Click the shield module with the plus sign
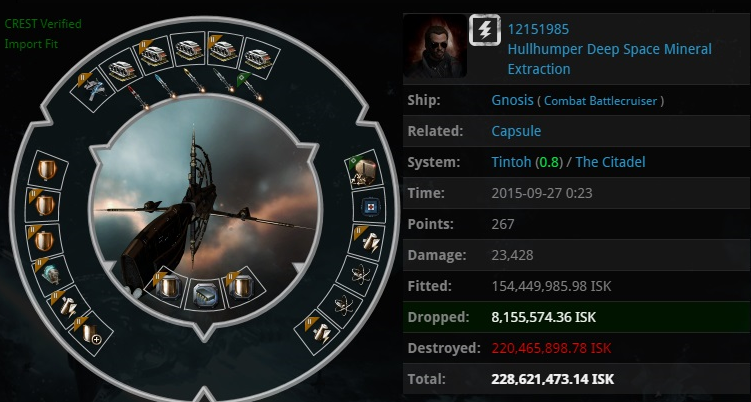The width and height of the screenshot is (751, 402). pyautogui.click(x=90, y=334)
